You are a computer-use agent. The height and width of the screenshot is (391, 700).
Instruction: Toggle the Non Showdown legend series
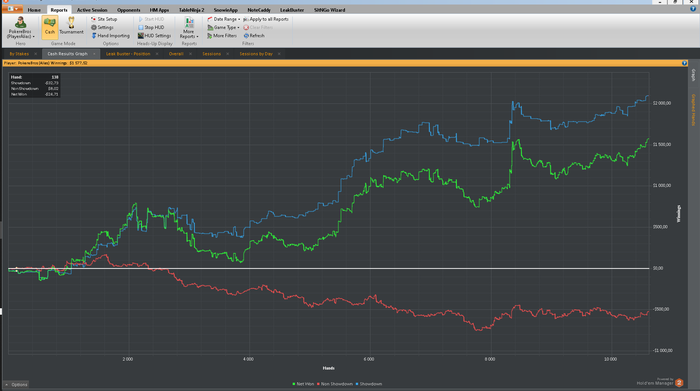coord(335,384)
